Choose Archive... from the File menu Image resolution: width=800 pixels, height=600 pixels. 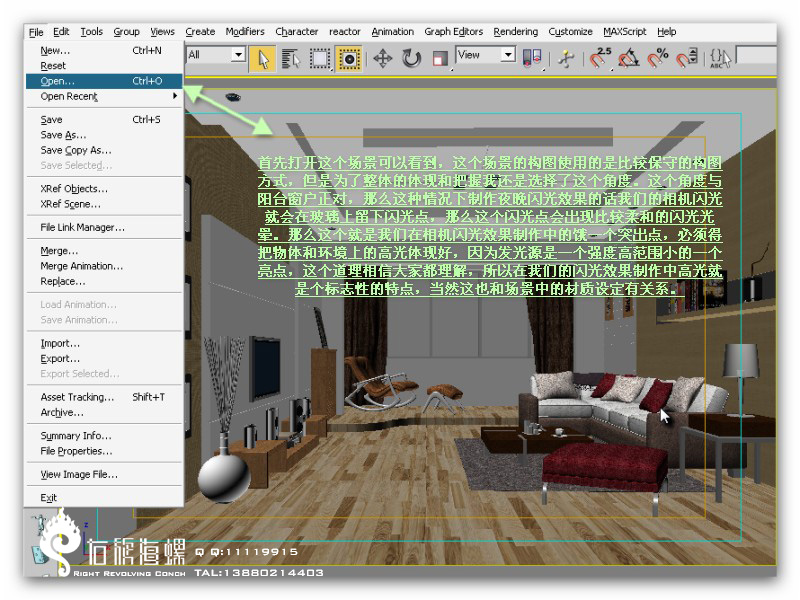[104, 412]
